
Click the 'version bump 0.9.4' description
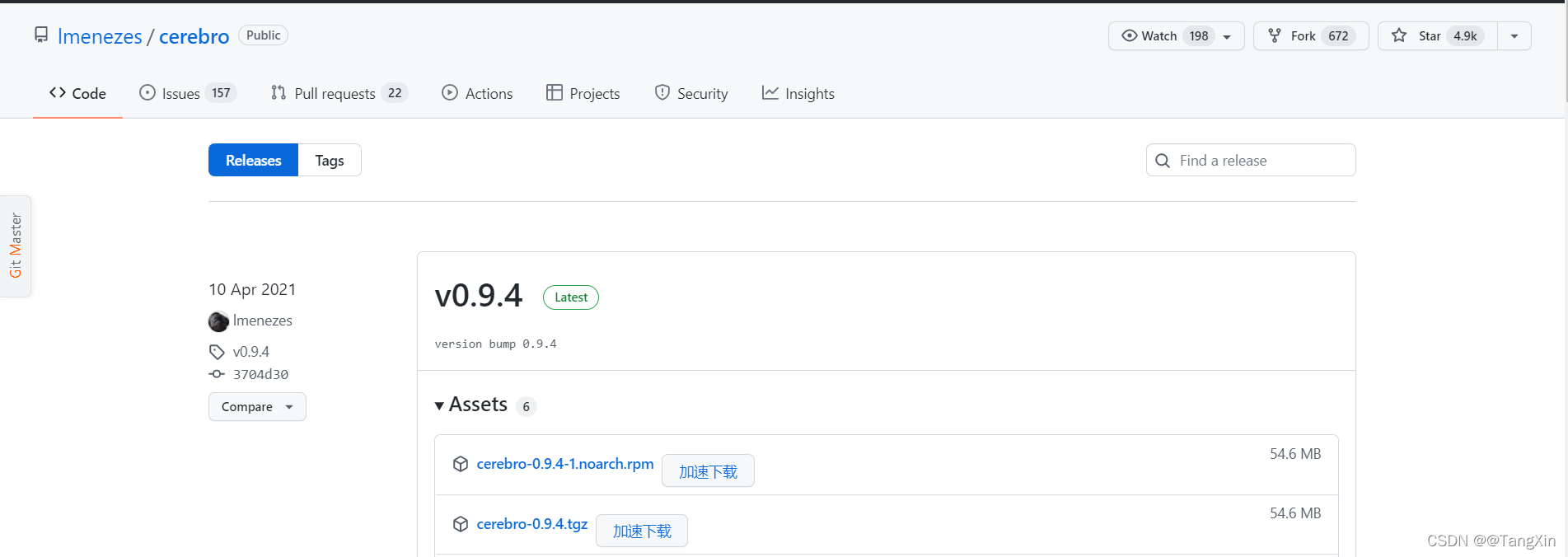[x=496, y=344]
